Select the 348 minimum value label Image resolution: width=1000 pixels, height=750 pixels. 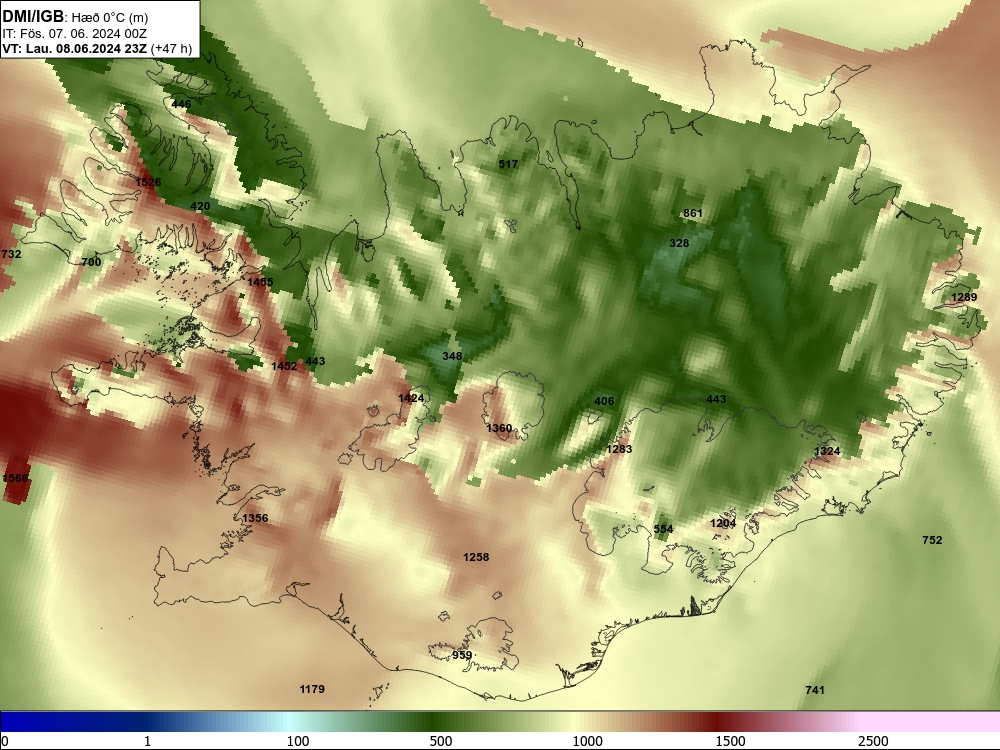pos(452,356)
